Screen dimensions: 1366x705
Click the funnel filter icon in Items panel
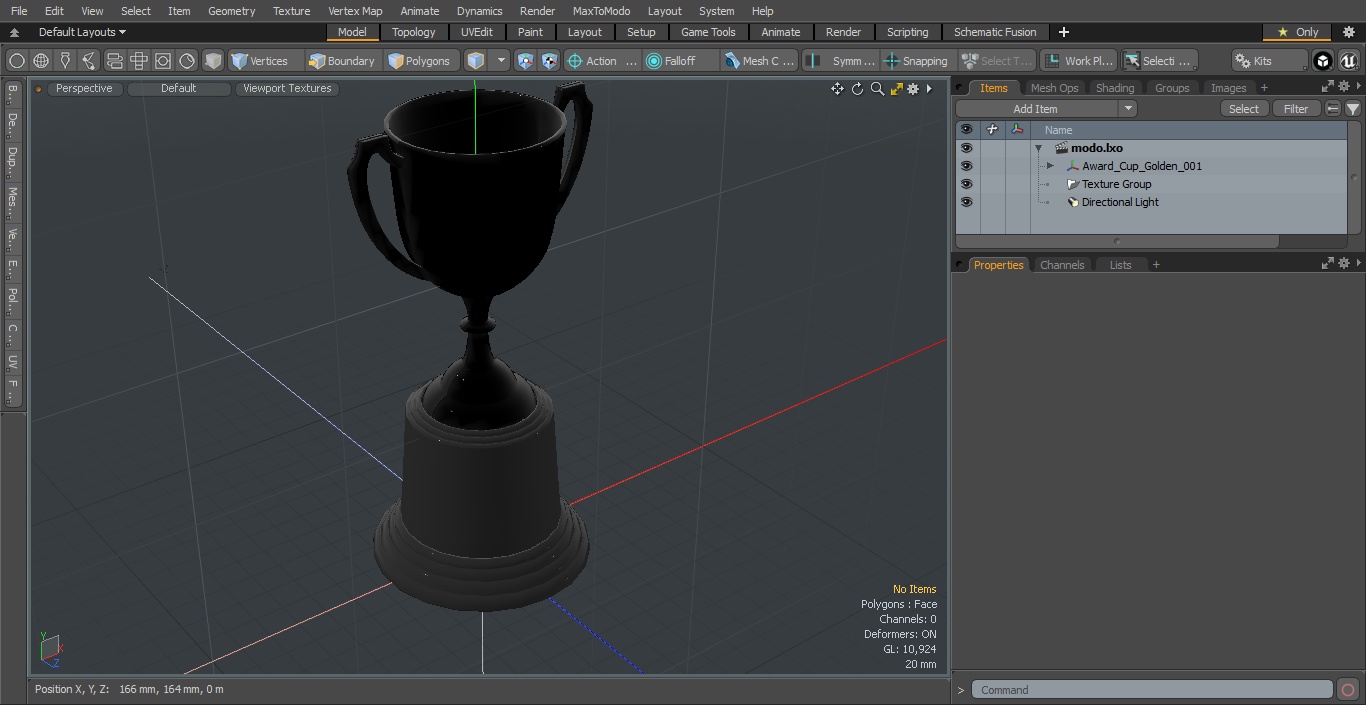pos(1352,109)
